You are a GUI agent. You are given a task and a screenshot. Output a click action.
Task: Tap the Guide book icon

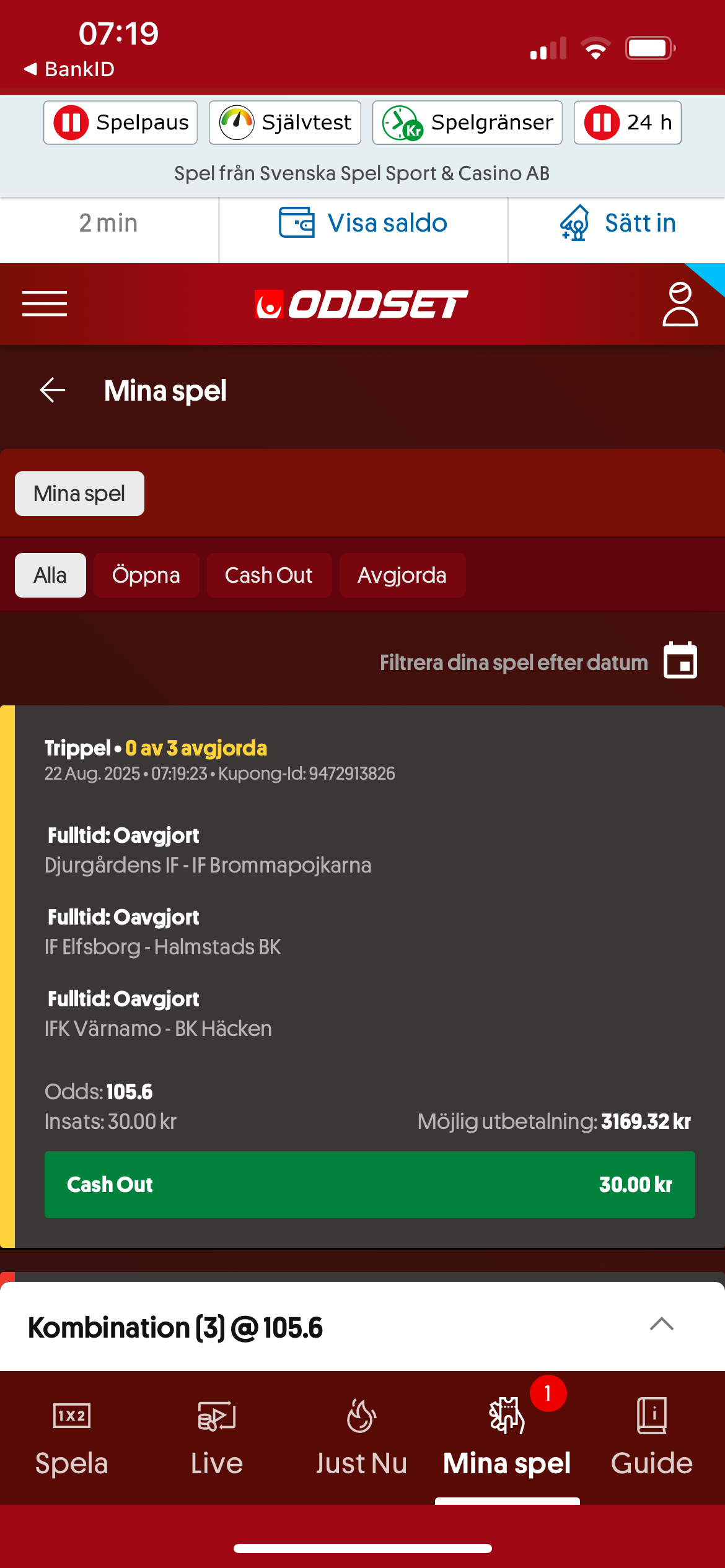pyautogui.click(x=652, y=1416)
